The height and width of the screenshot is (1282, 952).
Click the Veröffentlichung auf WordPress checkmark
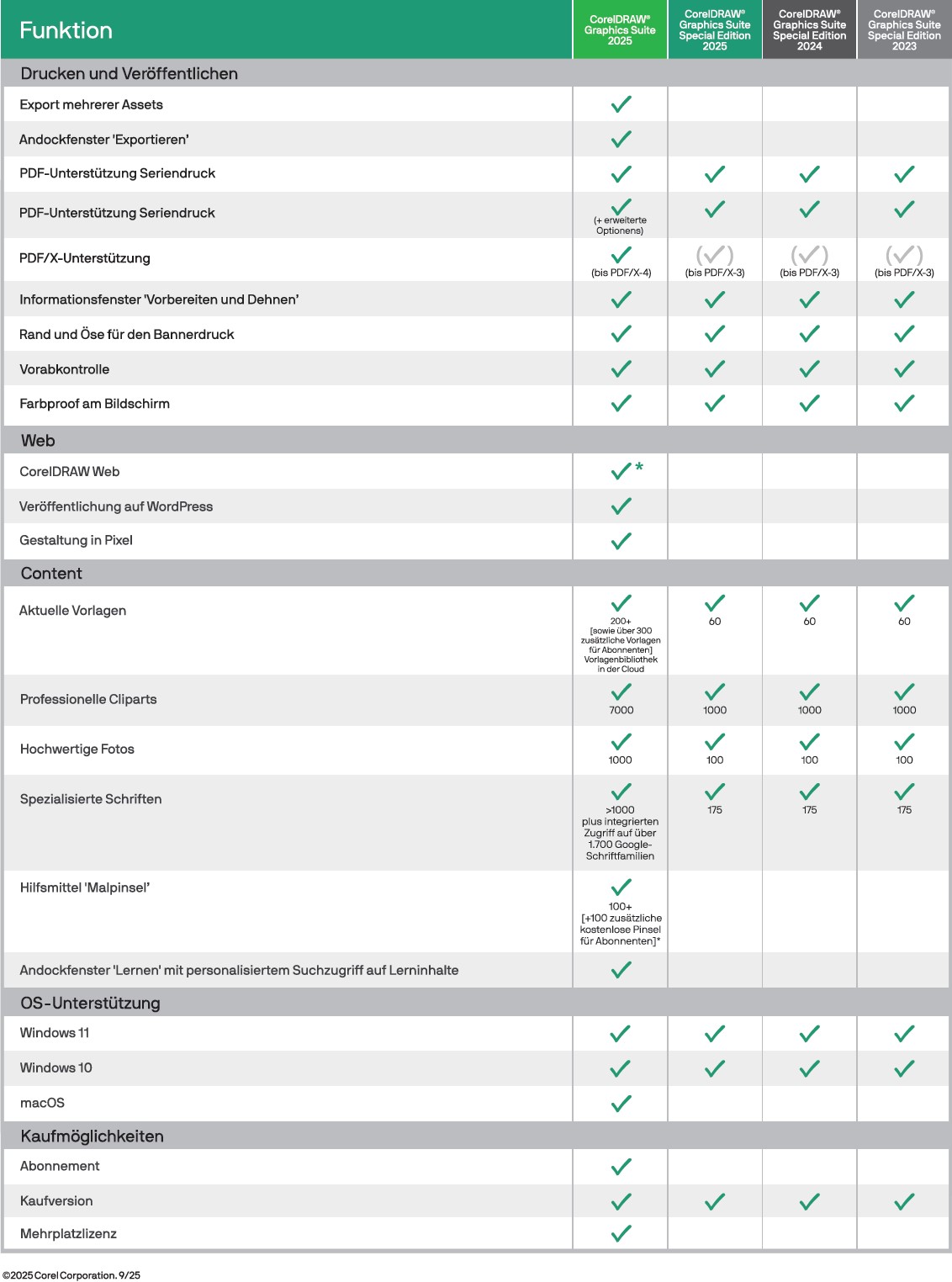click(x=621, y=506)
